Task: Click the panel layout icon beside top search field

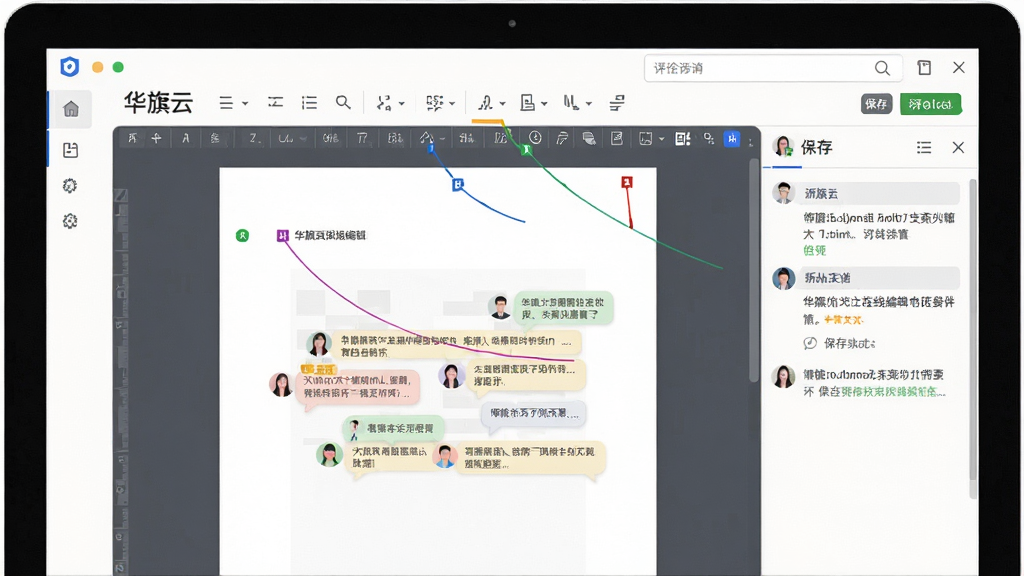Action: tap(924, 67)
